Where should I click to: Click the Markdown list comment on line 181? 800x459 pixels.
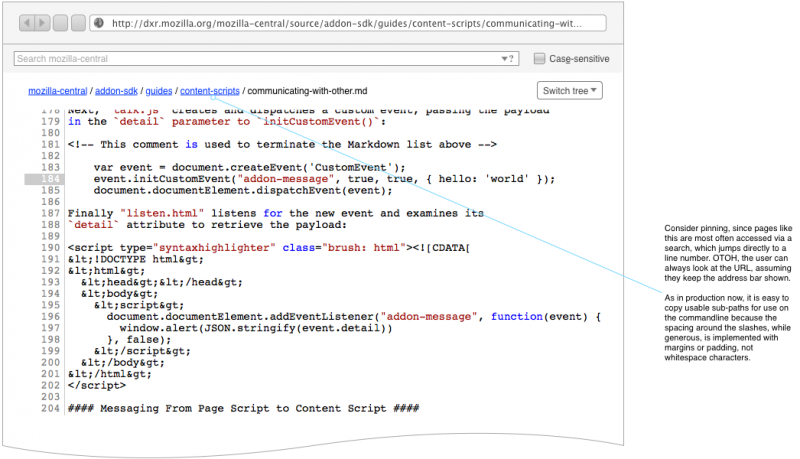(x=282, y=144)
